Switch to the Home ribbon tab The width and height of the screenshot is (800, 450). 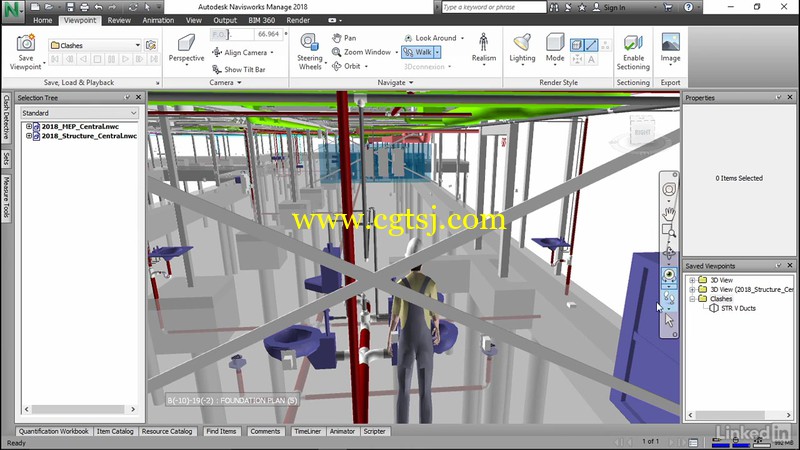pyautogui.click(x=42, y=20)
